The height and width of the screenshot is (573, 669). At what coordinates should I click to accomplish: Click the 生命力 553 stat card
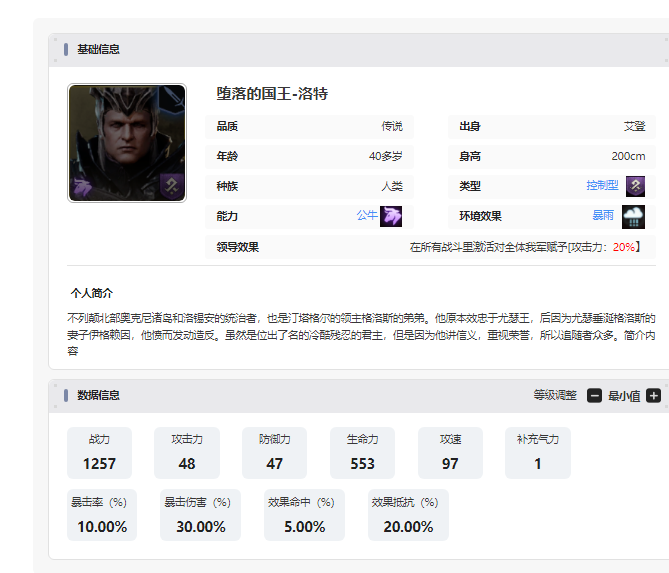pyautogui.click(x=362, y=453)
